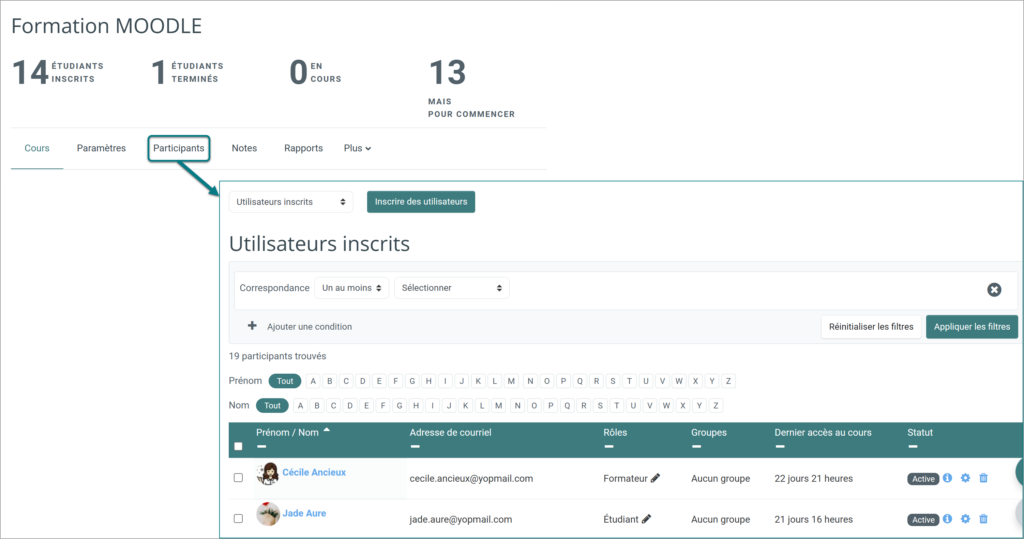The width and height of the screenshot is (1024, 539).
Task: Filter Prénom by letter M
Action: [511, 381]
